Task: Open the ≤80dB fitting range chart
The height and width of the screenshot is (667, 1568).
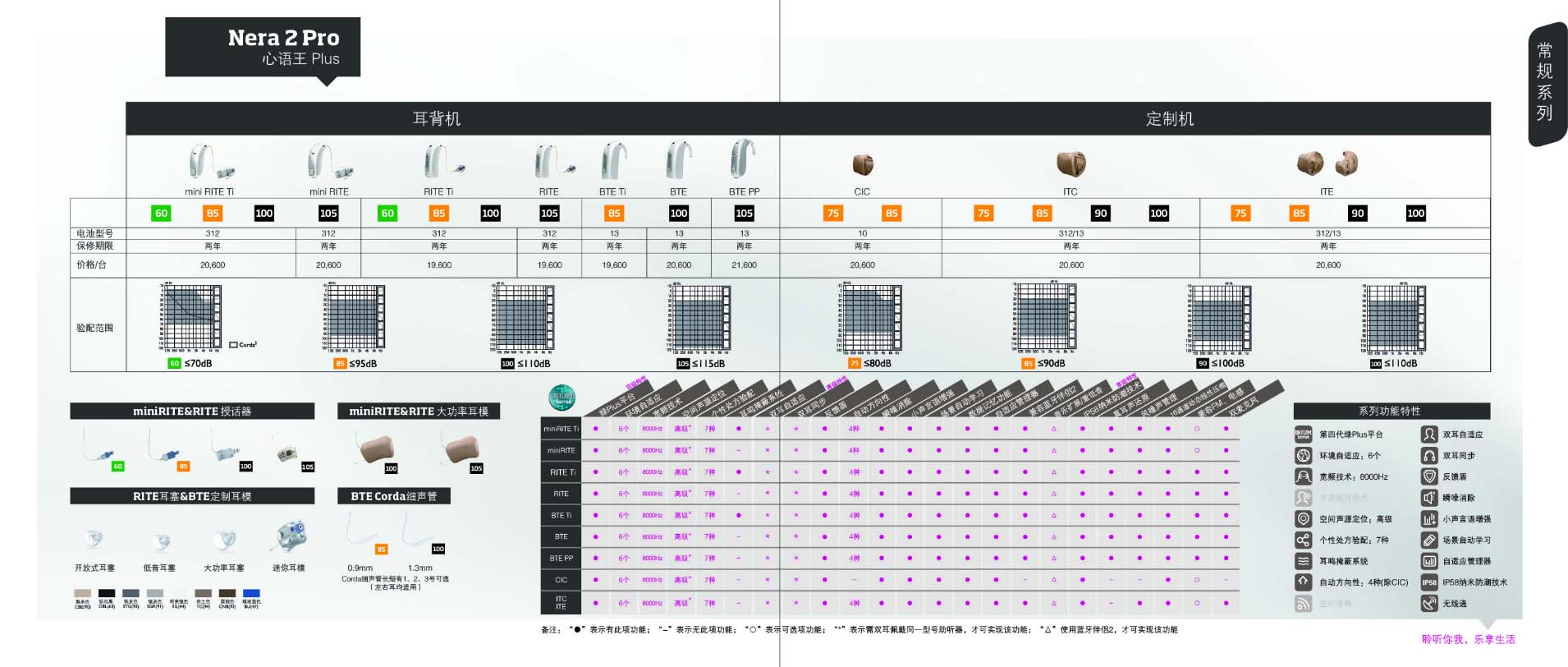Action: (870, 319)
